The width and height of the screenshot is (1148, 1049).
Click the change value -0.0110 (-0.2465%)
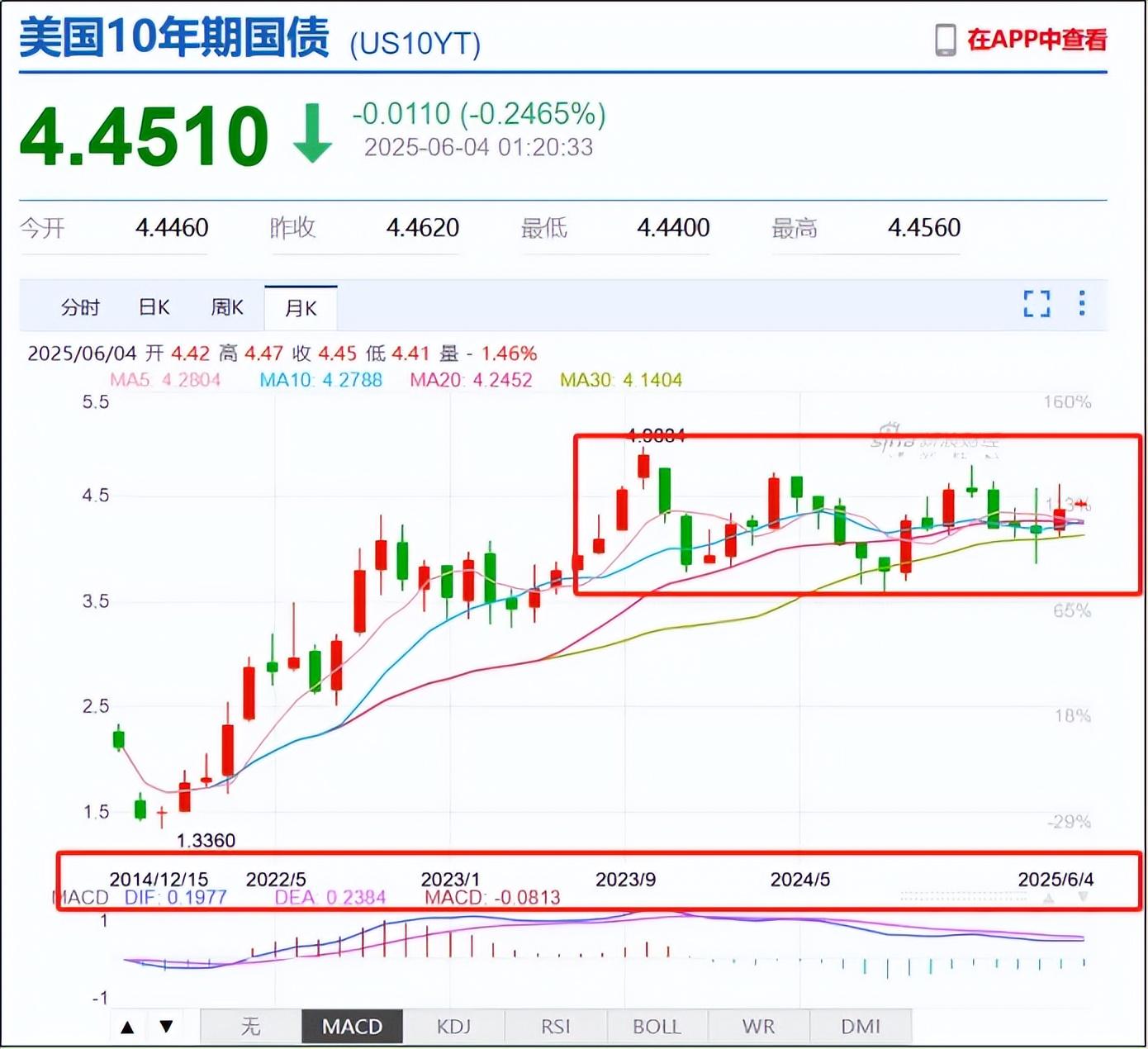[479, 114]
